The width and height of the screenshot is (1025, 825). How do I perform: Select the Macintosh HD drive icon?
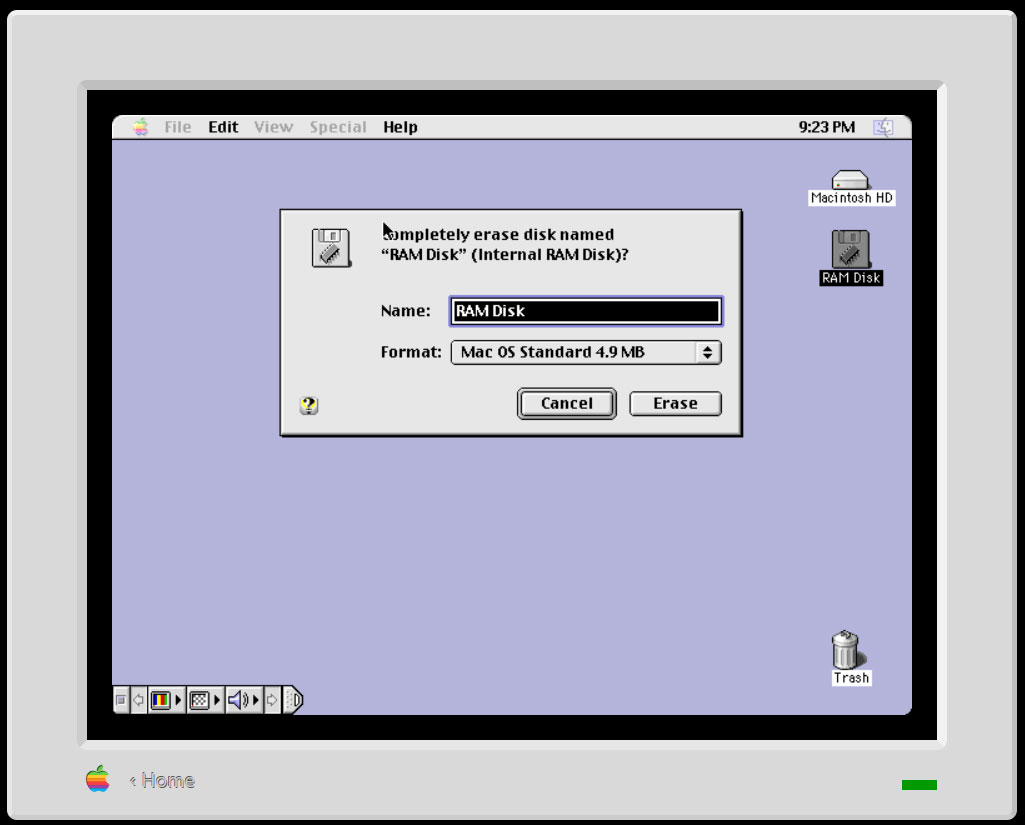point(850,181)
